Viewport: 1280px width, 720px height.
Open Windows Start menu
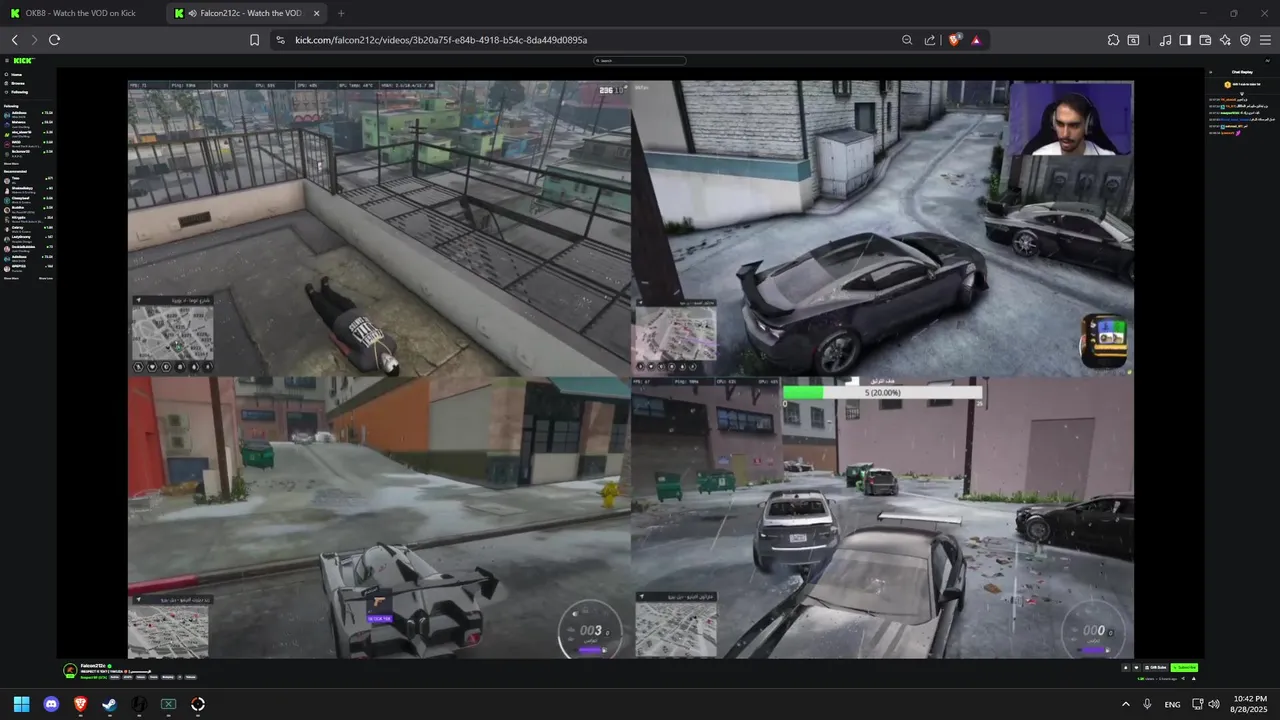click(21, 704)
